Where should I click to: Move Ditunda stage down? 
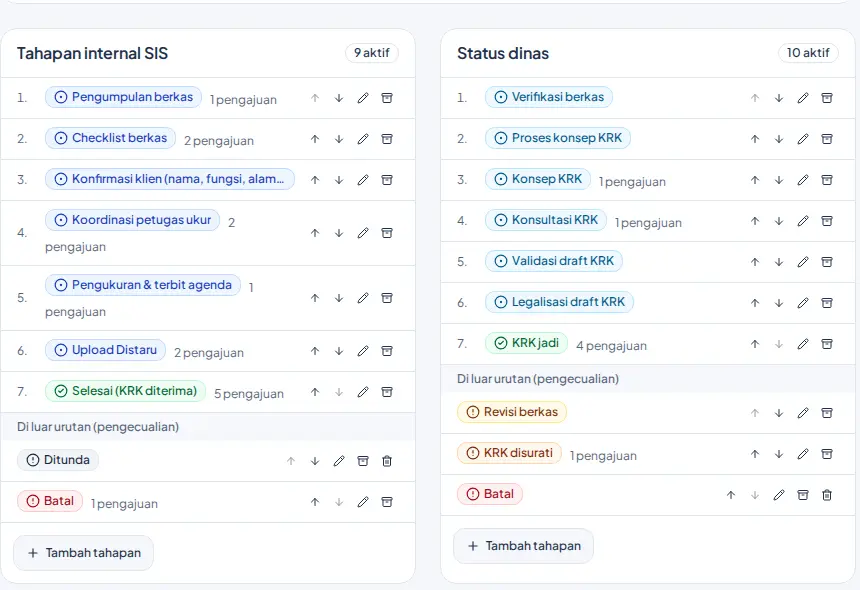click(x=315, y=461)
